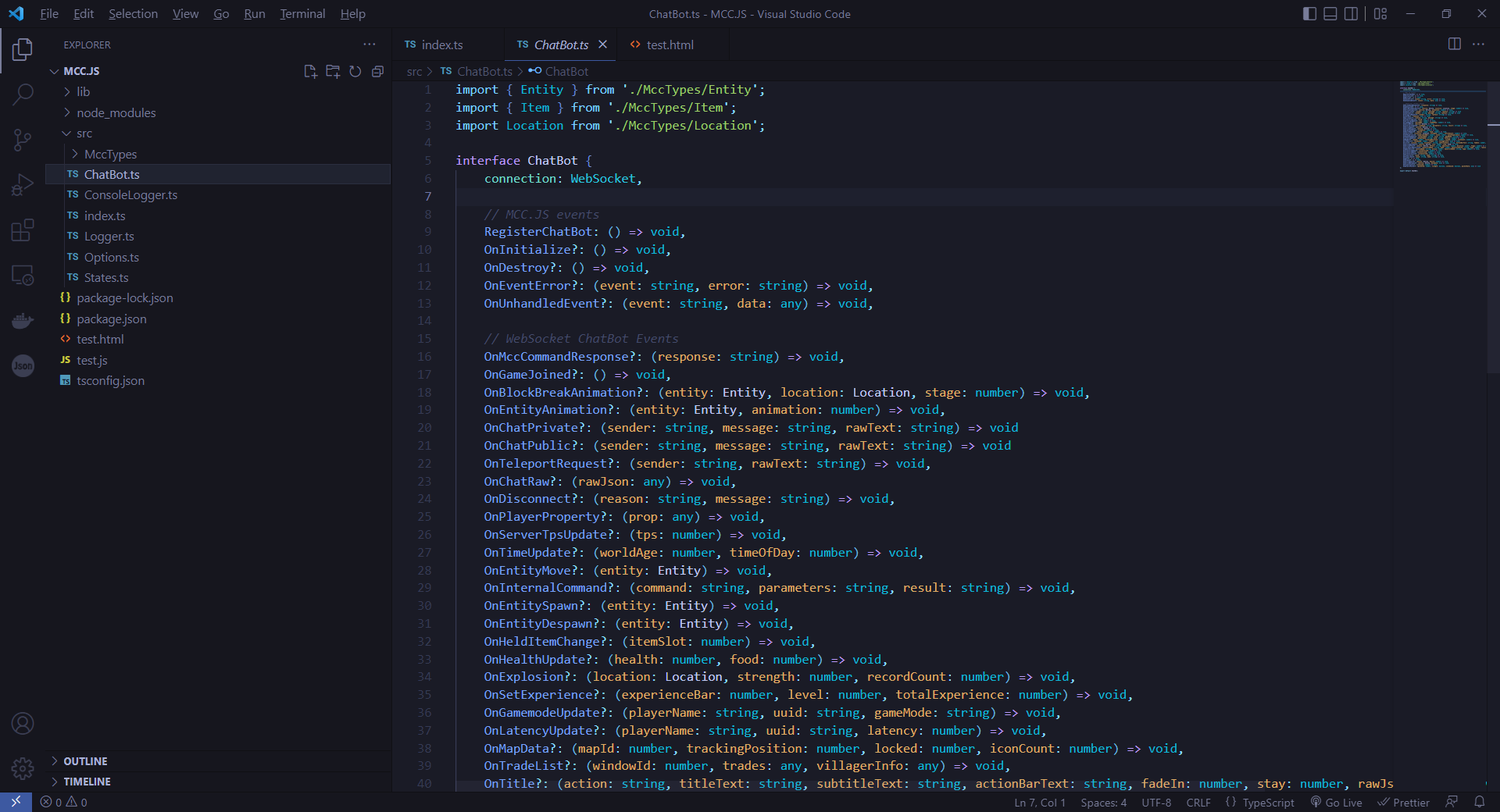
Task: Open the Manage gear icon
Action: point(23,768)
